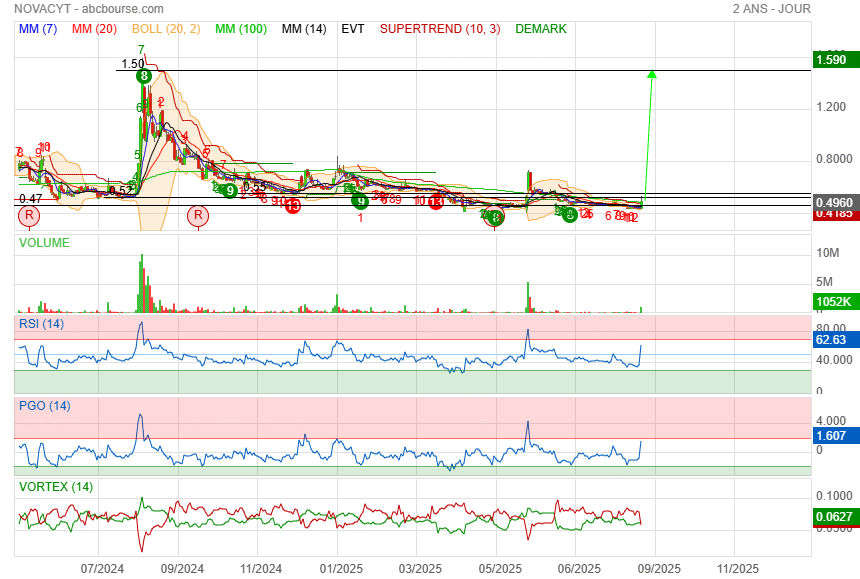Click the 0.8000 price axis label
This screenshot has width=860, height=579.
[834, 159]
